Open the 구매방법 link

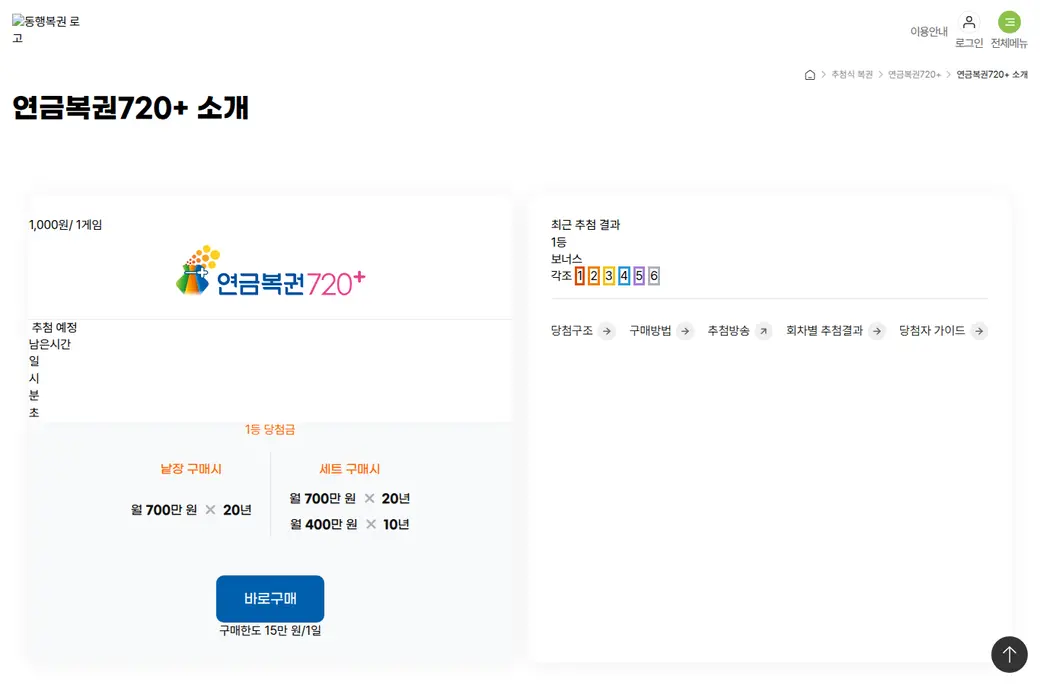click(x=650, y=330)
